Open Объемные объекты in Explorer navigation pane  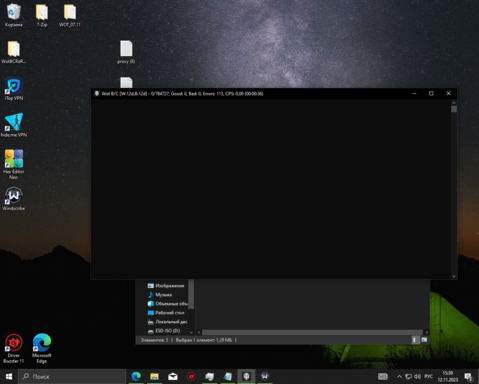click(x=167, y=304)
